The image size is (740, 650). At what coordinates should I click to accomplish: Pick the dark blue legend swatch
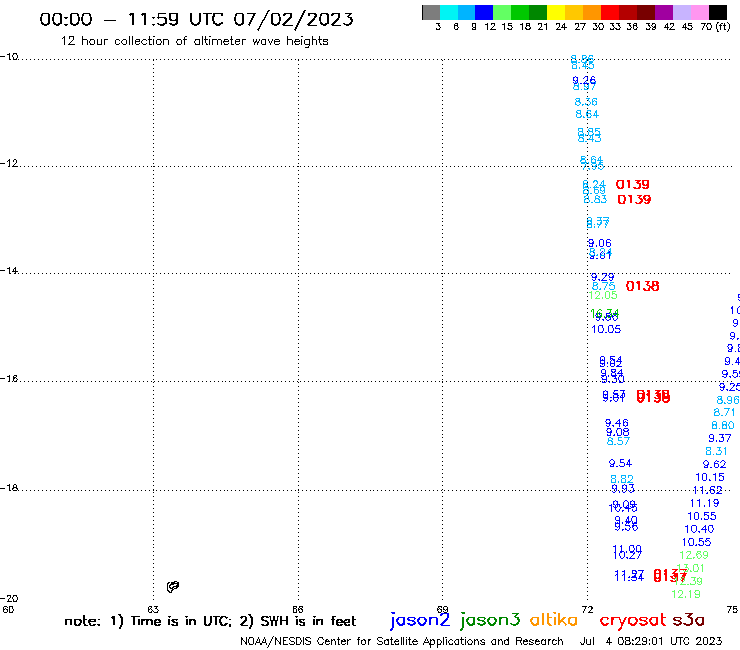(484, 12)
